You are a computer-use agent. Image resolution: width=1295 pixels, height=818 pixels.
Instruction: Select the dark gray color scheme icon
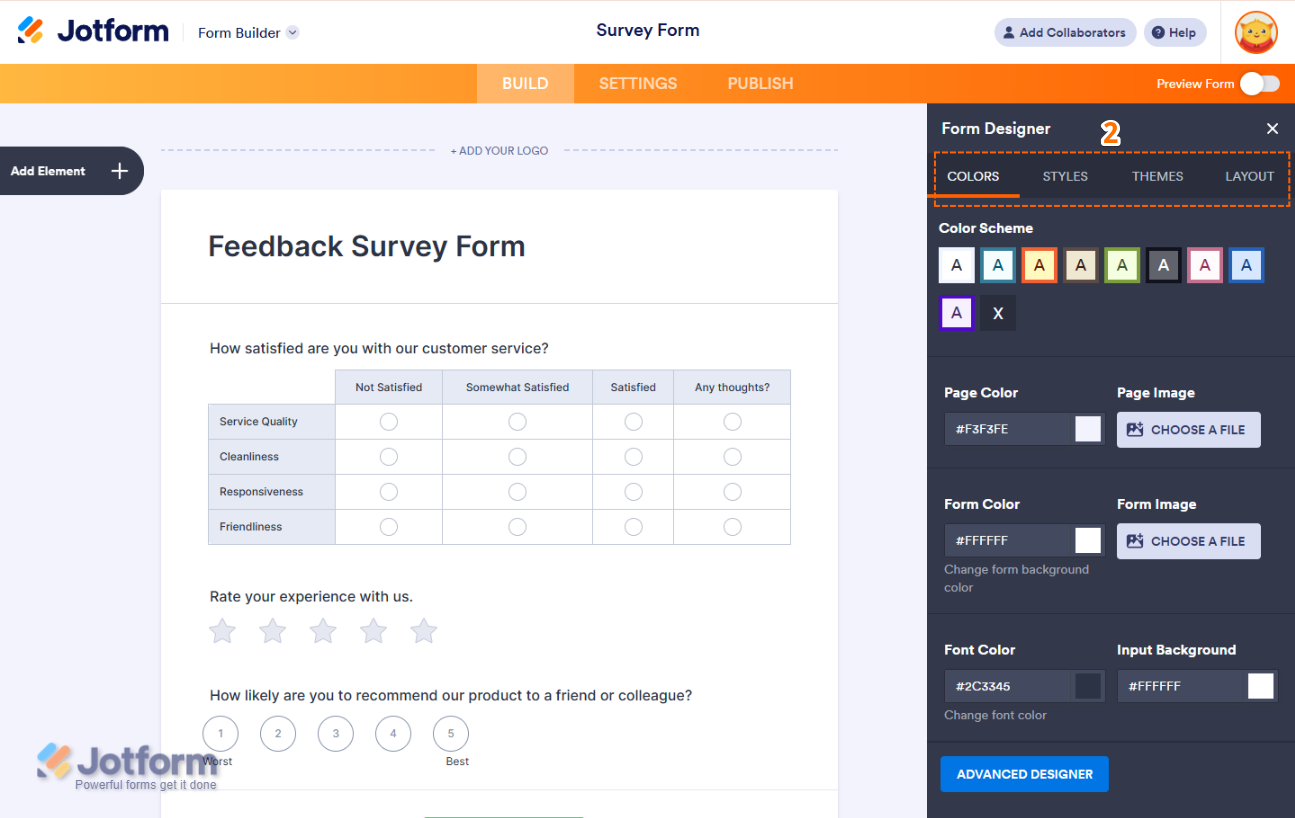1163,266
